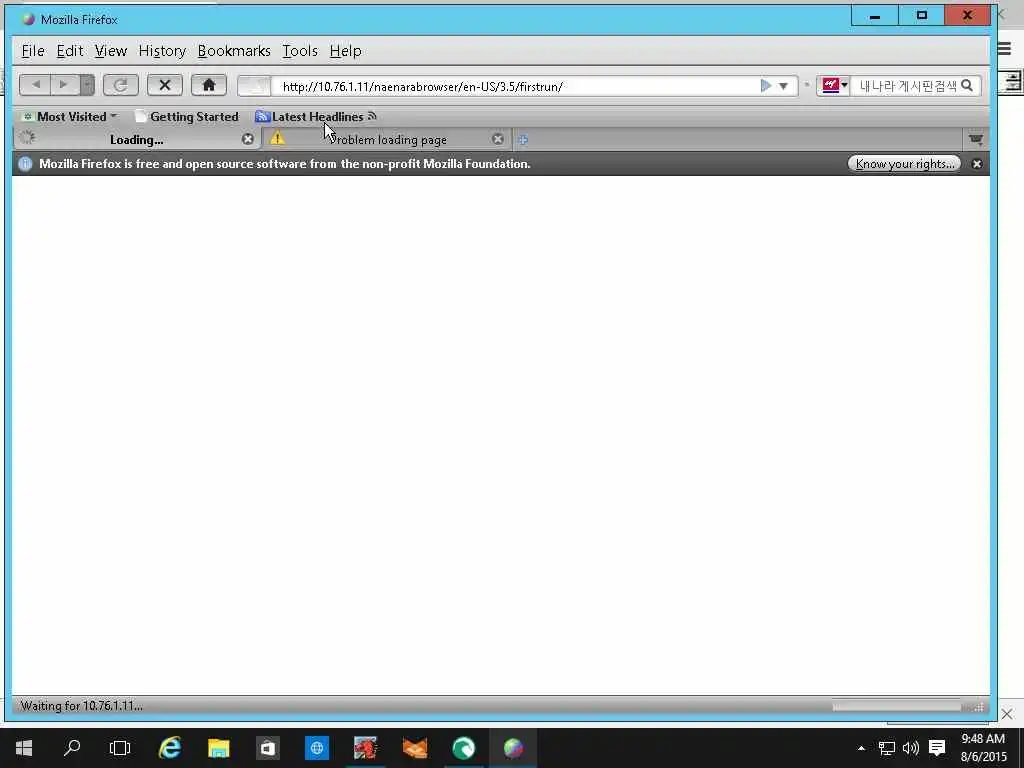1024x768 pixels.
Task: Open the History menu
Action: point(162,51)
